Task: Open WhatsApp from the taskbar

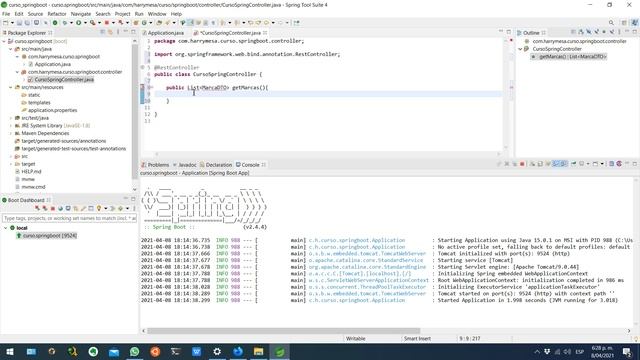Action: (134, 351)
